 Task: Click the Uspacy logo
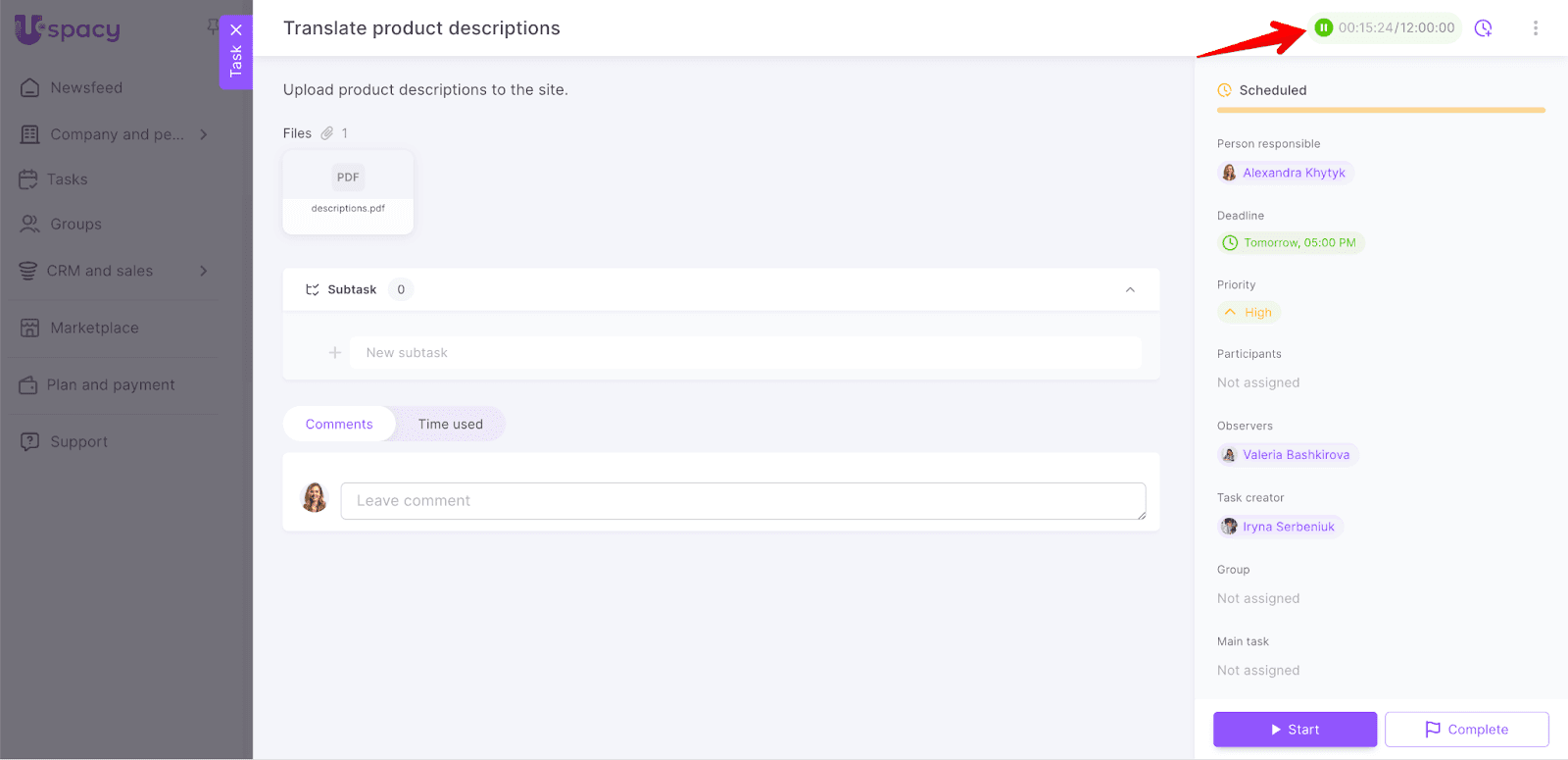click(68, 29)
